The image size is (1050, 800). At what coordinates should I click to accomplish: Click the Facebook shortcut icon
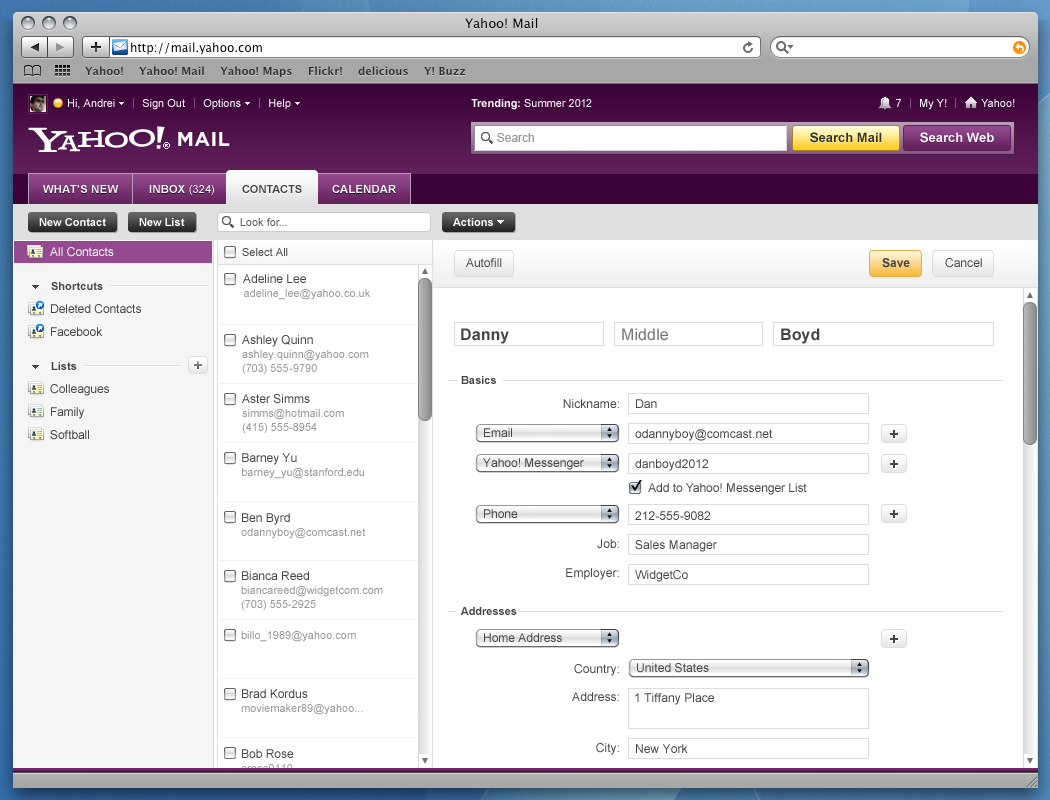[35, 331]
